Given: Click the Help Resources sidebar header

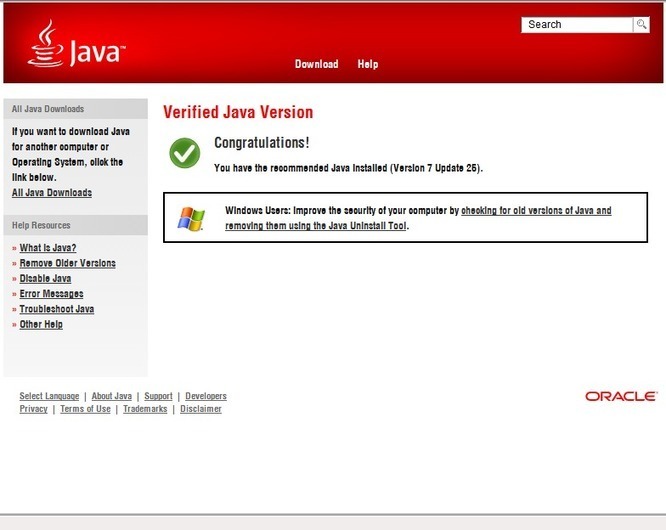Looking at the screenshot, I should (x=76, y=225).
